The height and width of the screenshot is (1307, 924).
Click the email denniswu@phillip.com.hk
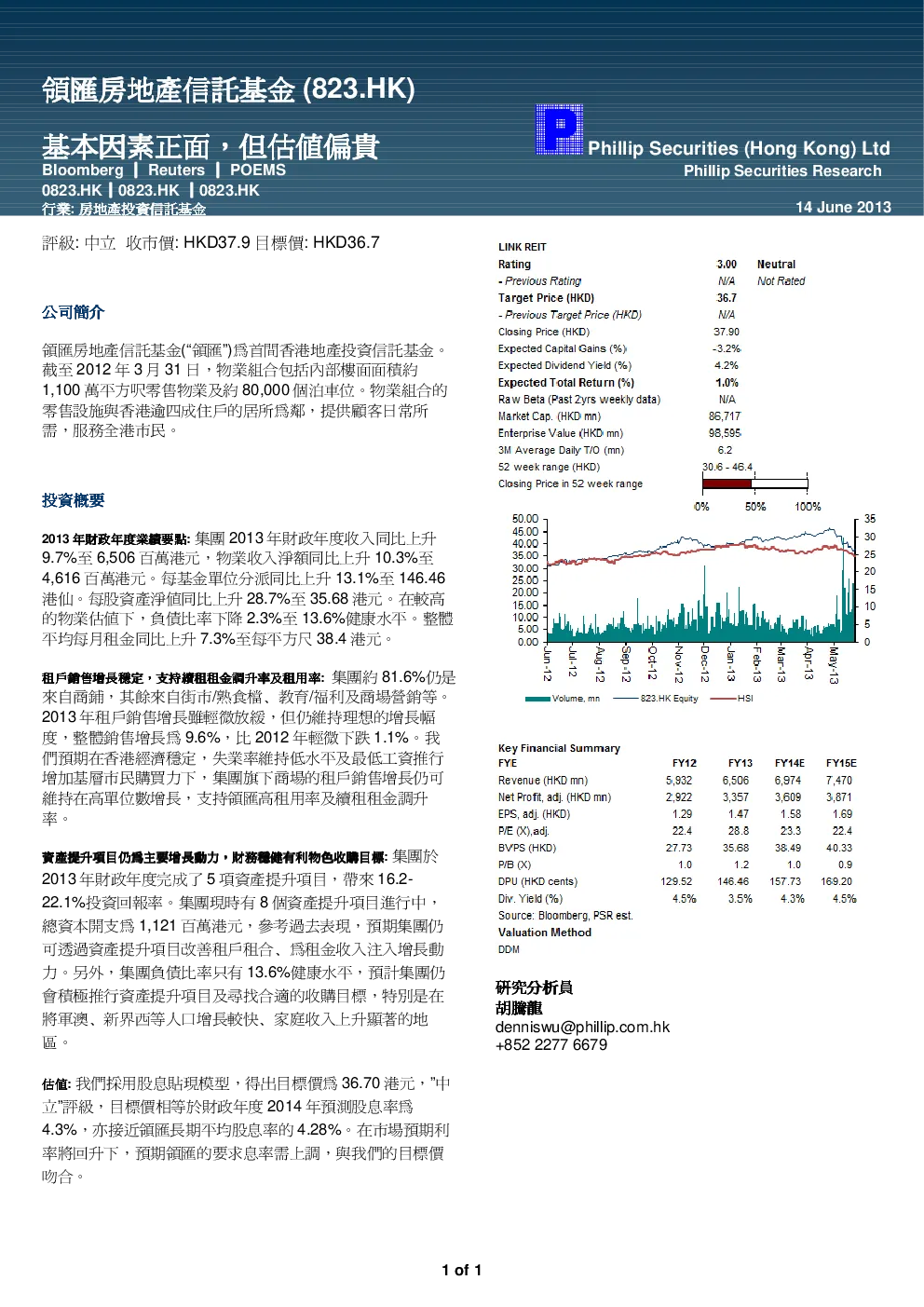582,1027
